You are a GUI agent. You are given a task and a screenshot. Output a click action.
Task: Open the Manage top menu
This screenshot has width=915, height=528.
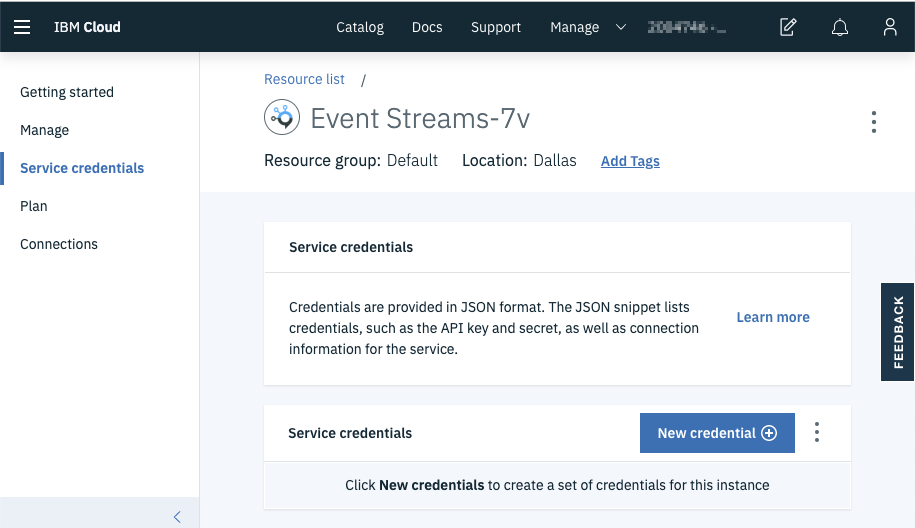[574, 27]
